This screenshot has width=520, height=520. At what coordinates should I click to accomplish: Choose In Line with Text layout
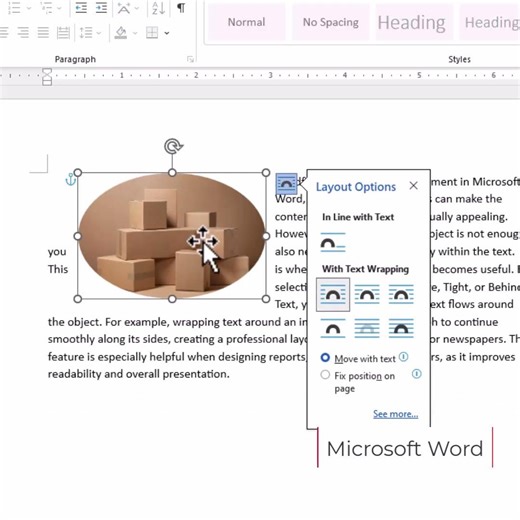[333, 242]
